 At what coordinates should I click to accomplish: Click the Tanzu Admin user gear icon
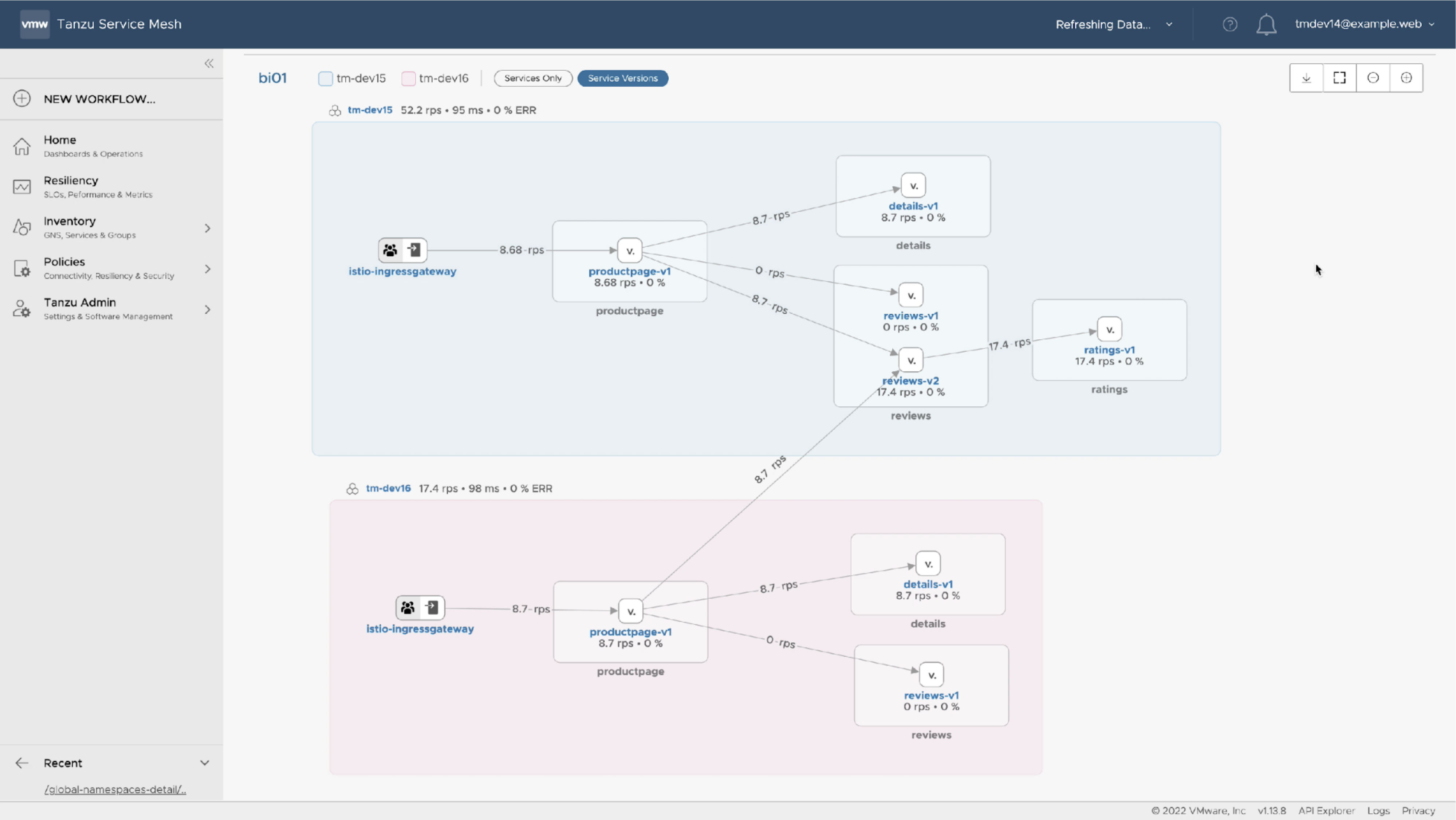(21, 308)
